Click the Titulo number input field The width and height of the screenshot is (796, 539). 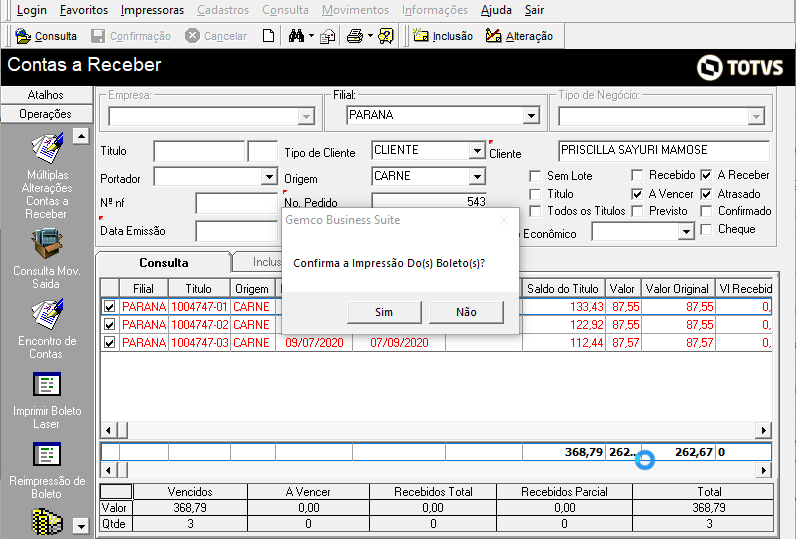[199, 151]
